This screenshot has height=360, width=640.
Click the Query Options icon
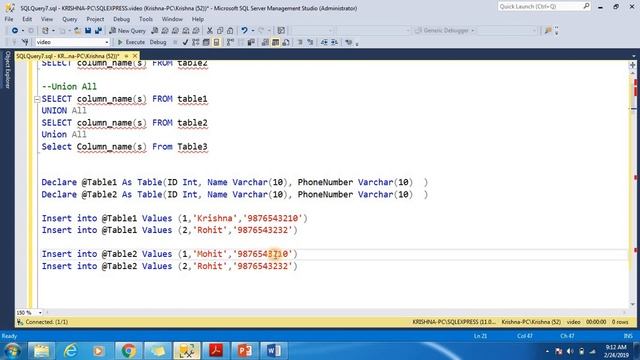pyautogui.click(x=206, y=42)
